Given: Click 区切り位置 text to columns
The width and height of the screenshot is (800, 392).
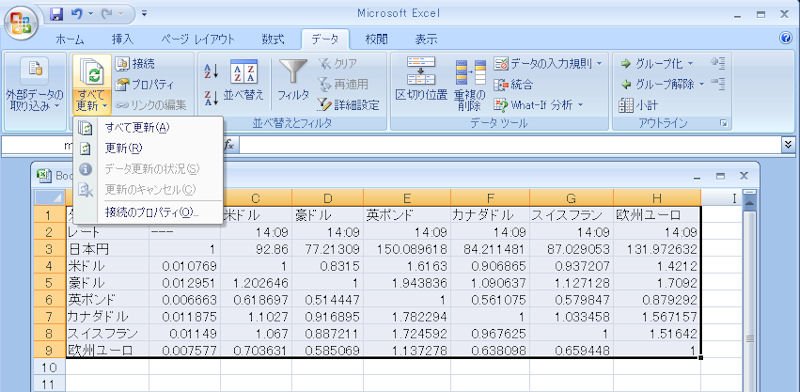Looking at the screenshot, I should [x=421, y=80].
